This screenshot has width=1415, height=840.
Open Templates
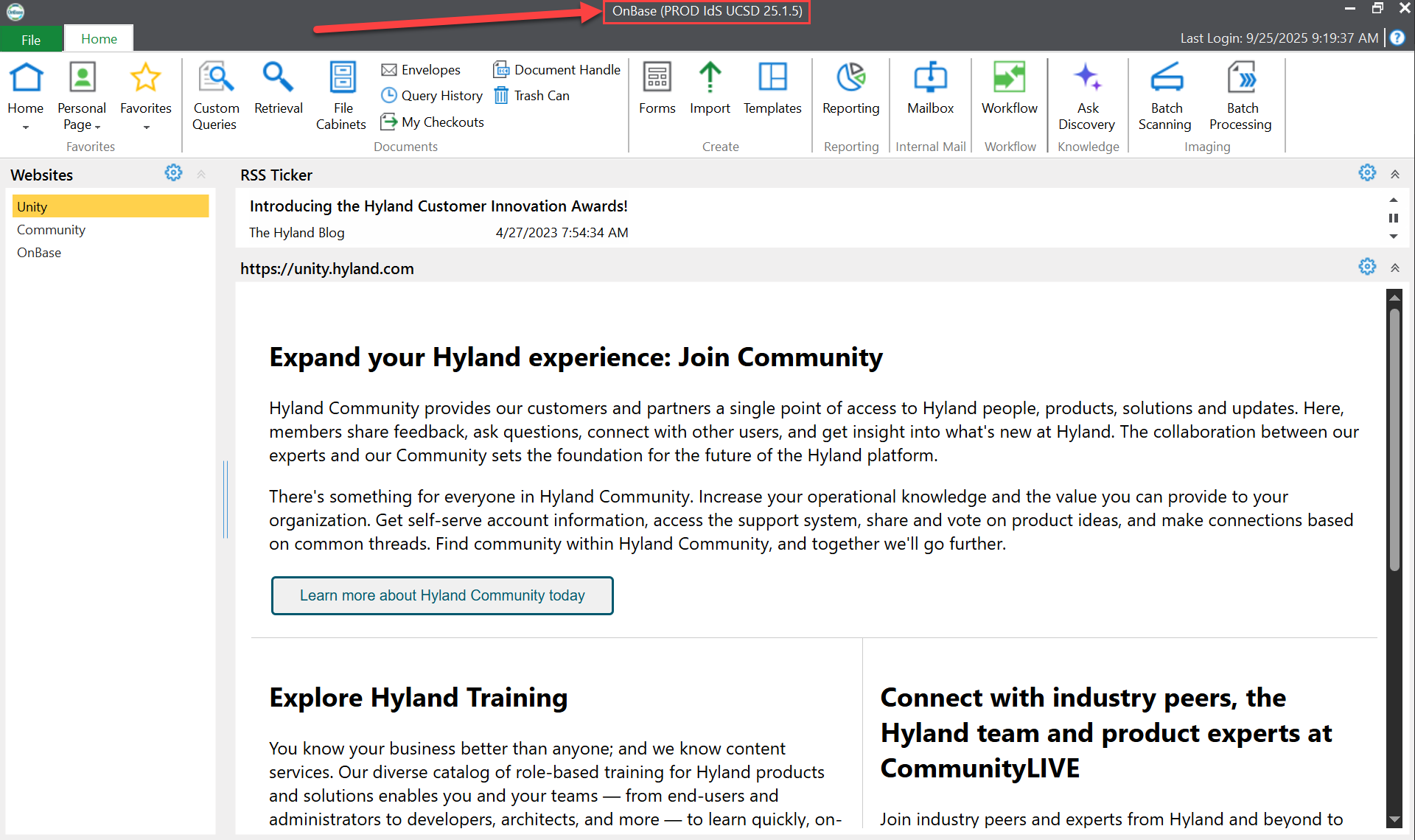[x=772, y=88]
